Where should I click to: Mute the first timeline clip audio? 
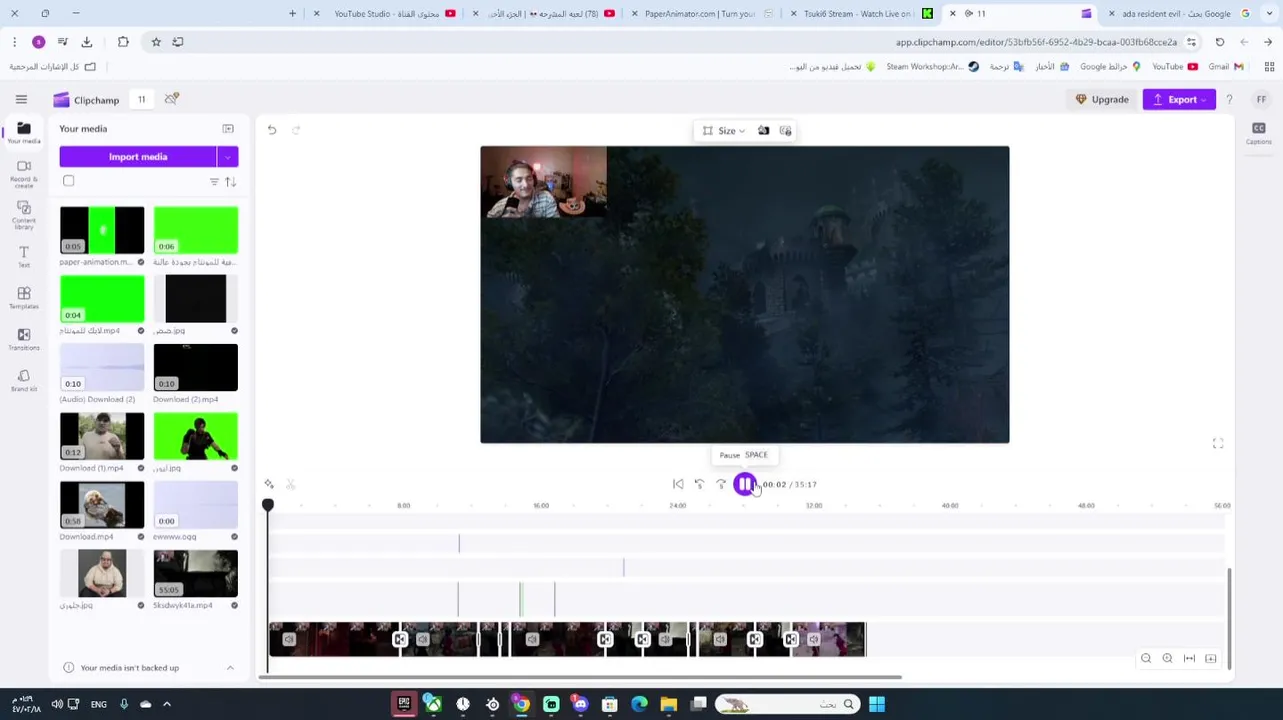pos(289,639)
